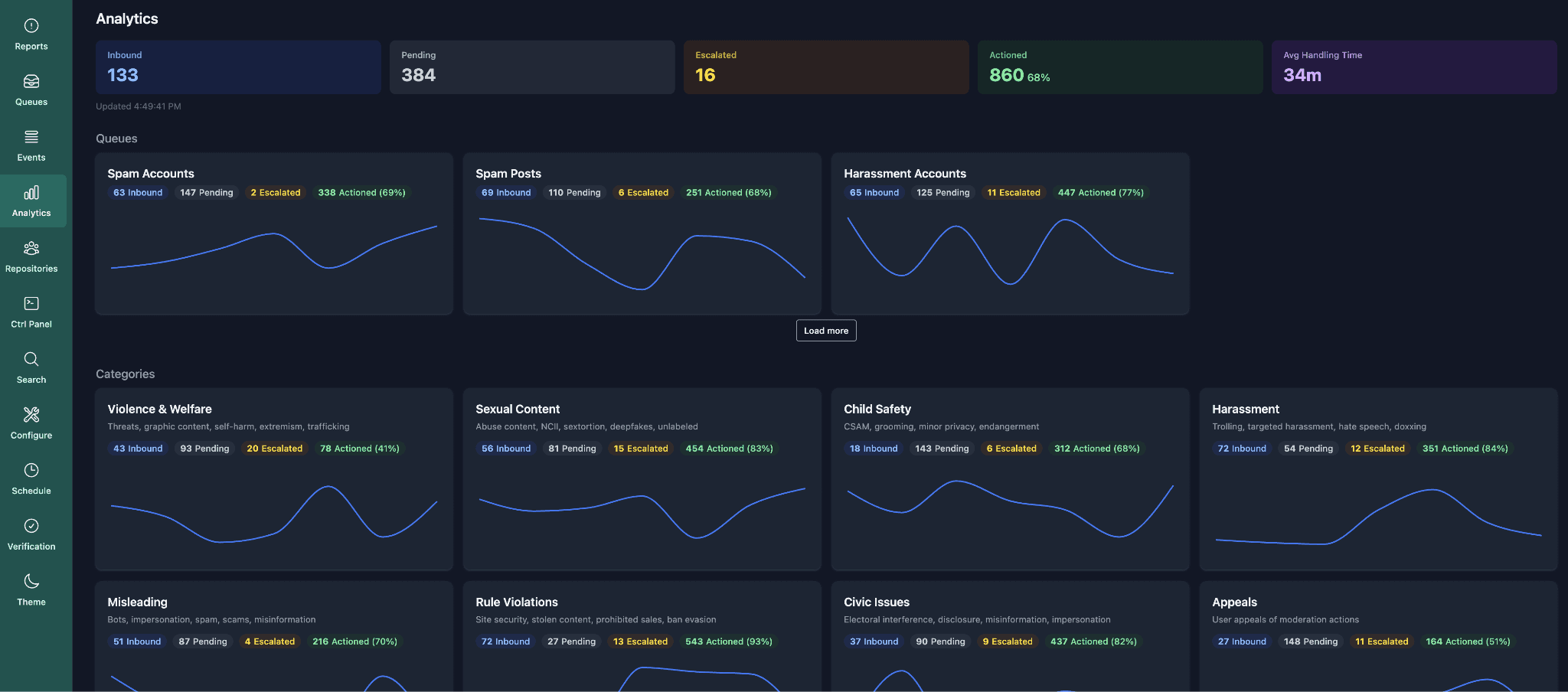Click the 338 Actioned (69%) badge
Image resolution: width=1568 pixels, height=692 pixels.
click(361, 193)
